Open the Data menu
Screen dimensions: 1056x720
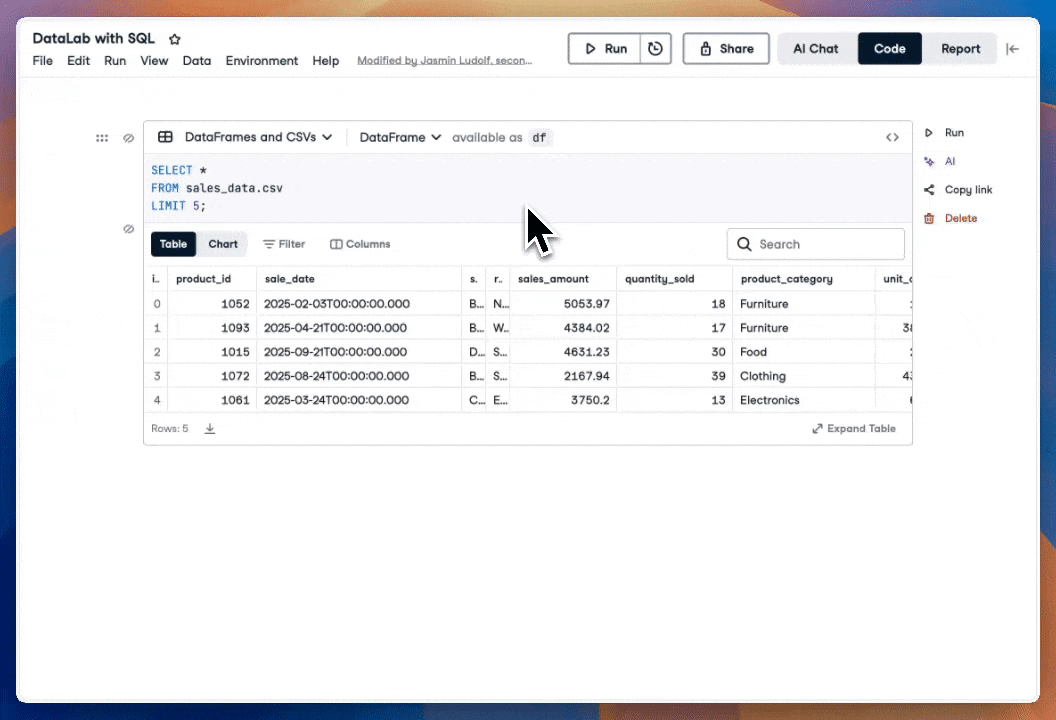point(197,61)
